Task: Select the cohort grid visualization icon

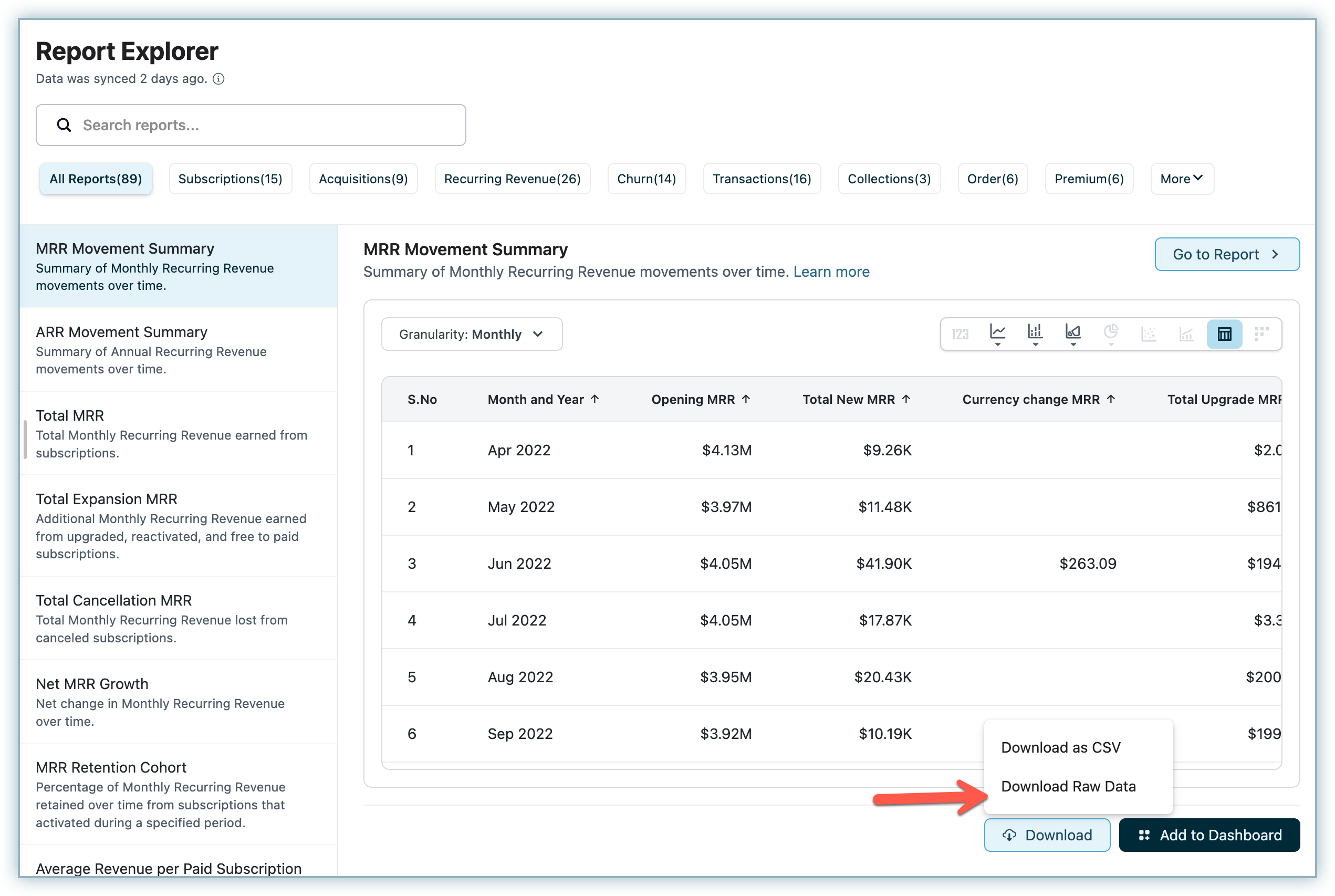Action: point(1261,334)
